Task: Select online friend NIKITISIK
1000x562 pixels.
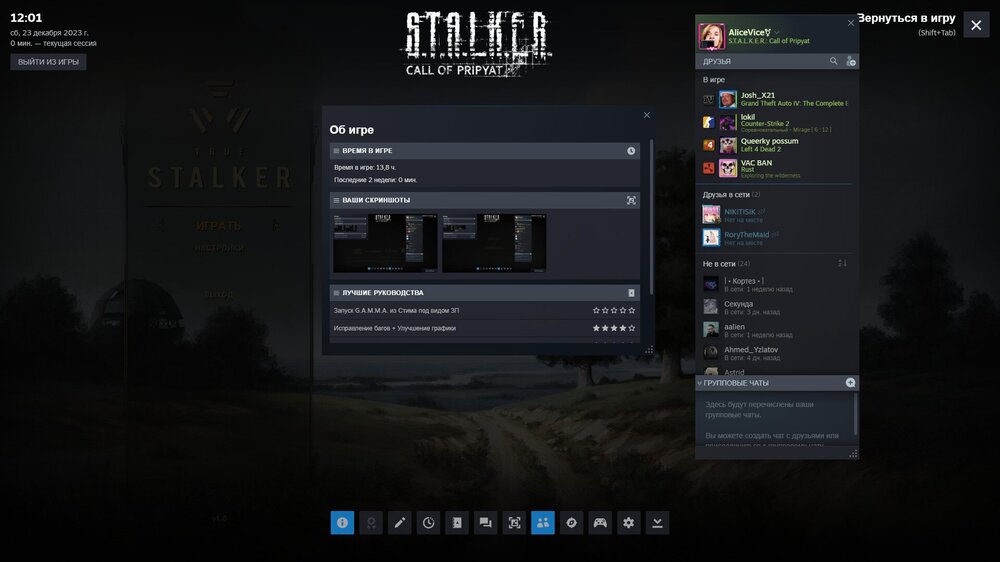Action: point(777,215)
